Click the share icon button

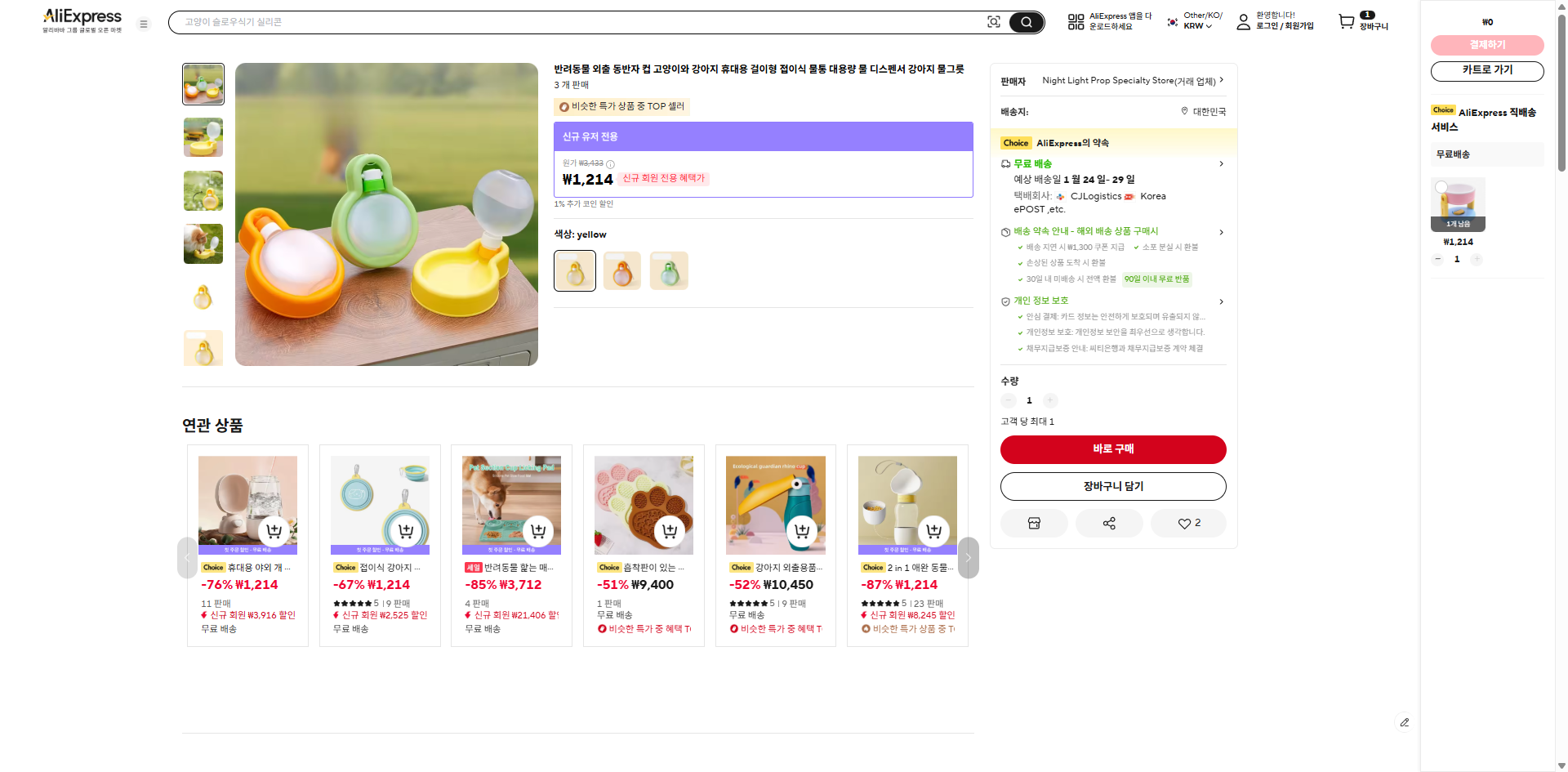pos(1109,524)
